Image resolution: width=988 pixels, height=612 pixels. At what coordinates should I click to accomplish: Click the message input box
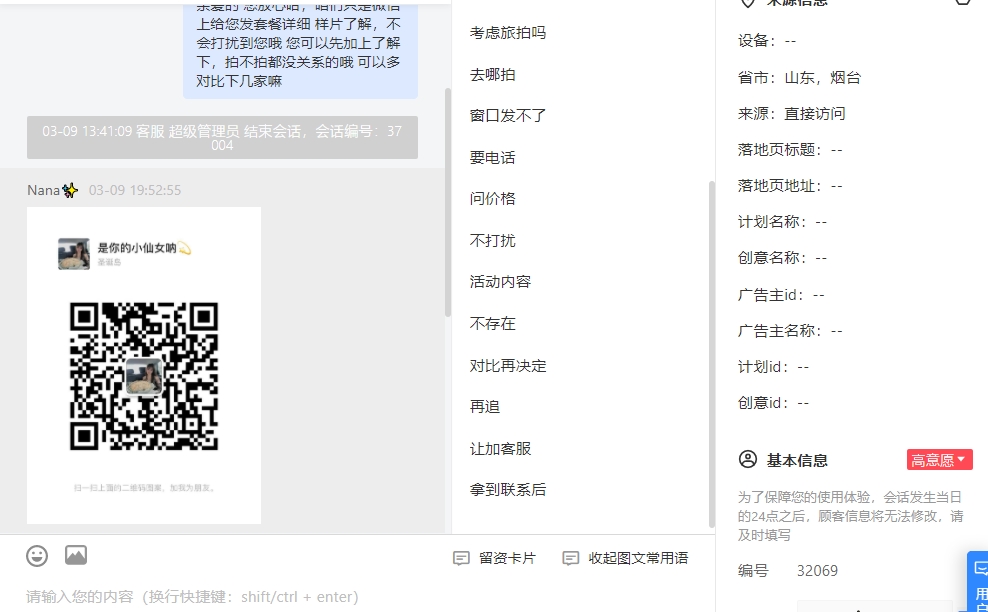358,596
